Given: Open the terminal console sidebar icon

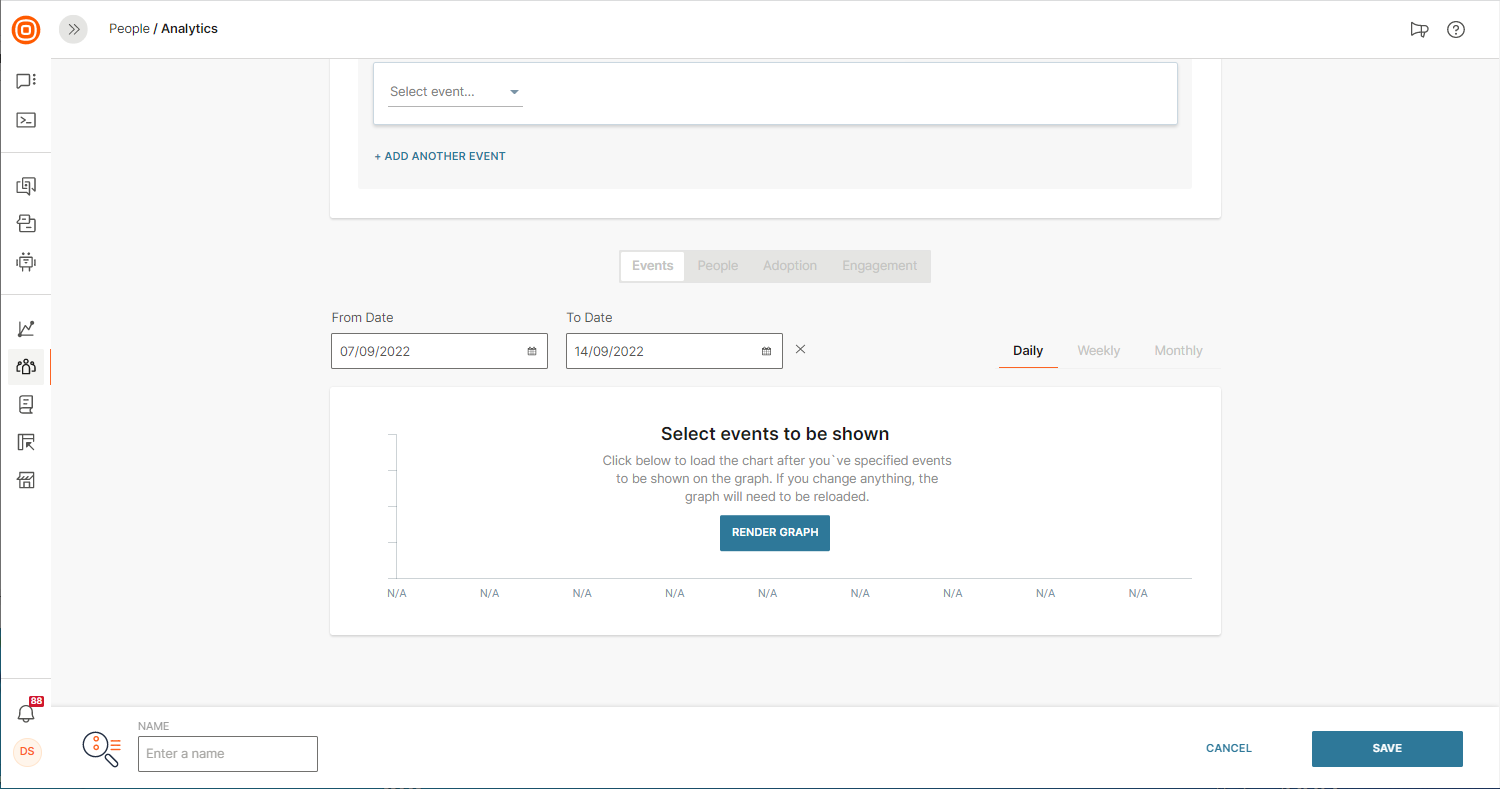Looking at the screenshot, I should pos(26,120).
